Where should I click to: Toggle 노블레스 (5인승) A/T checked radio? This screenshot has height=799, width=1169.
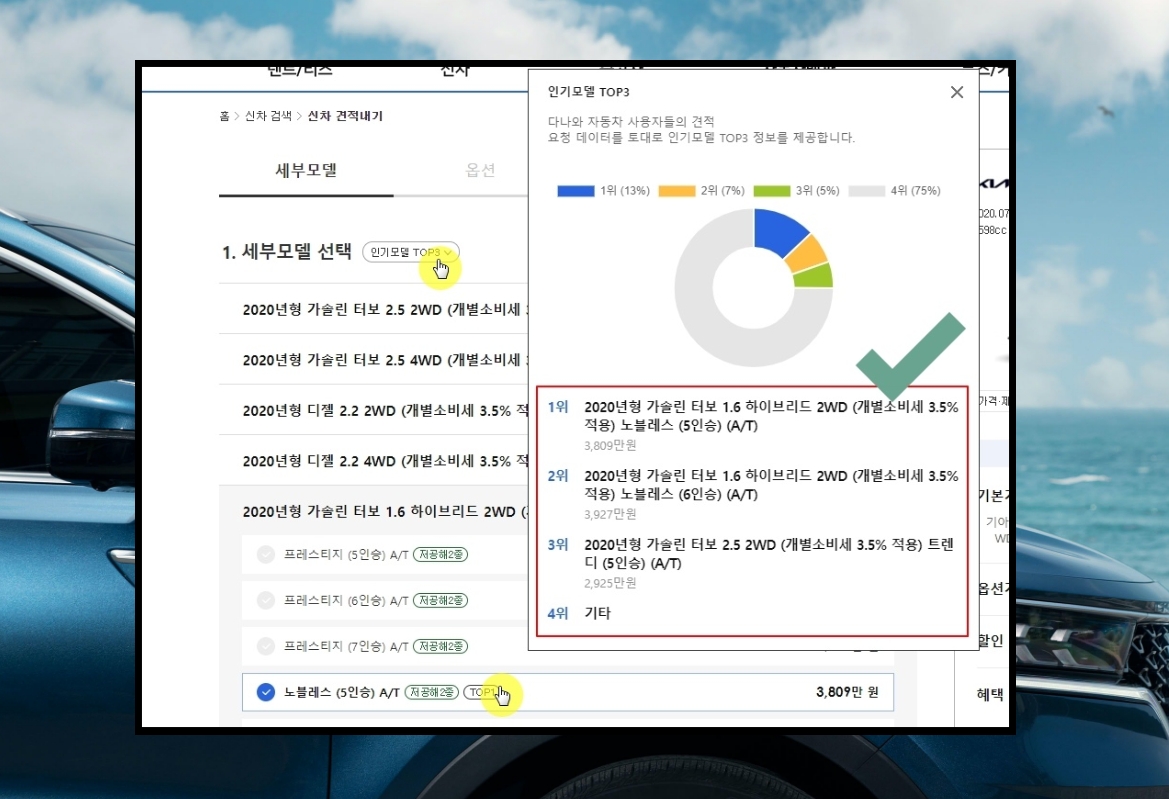click(x=265, y=692)
